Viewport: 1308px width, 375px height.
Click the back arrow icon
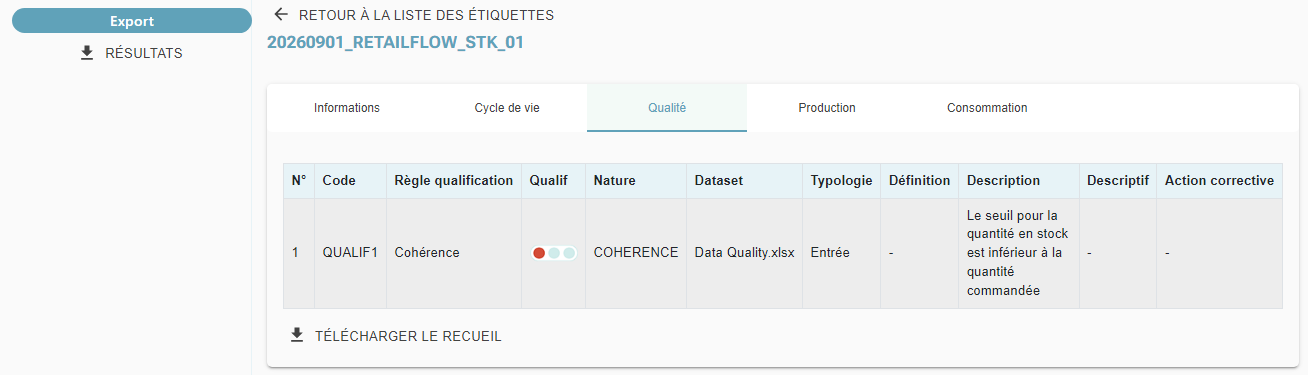point(281,15)
